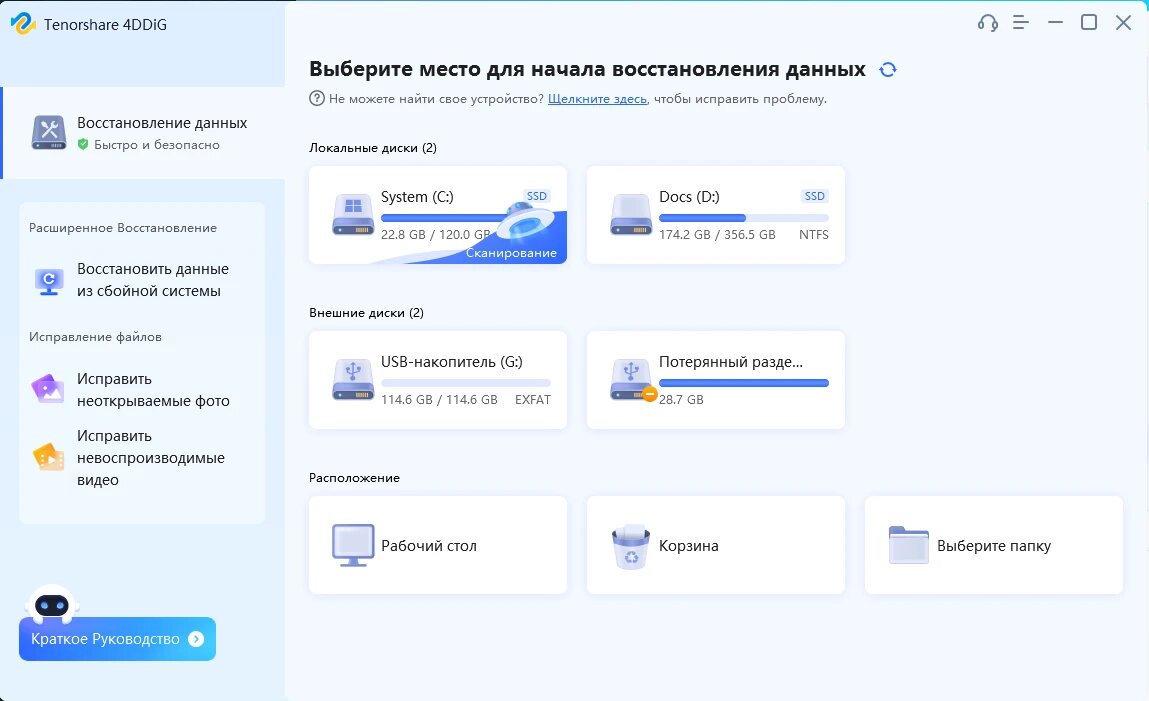Click the Docs (D:) drive icon
The height and width of the screenshot is (701, 1149).
click(x=631, y=214)
